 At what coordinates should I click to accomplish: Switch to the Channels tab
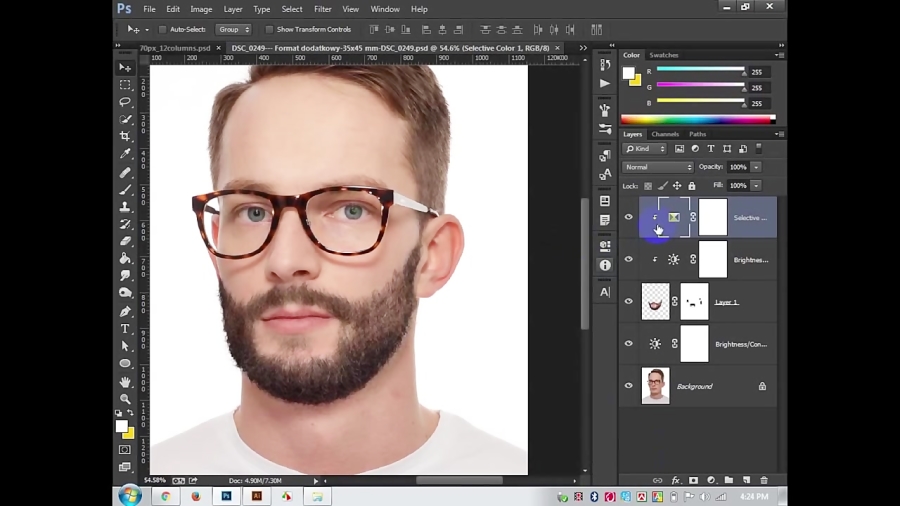tap(665, 134)
